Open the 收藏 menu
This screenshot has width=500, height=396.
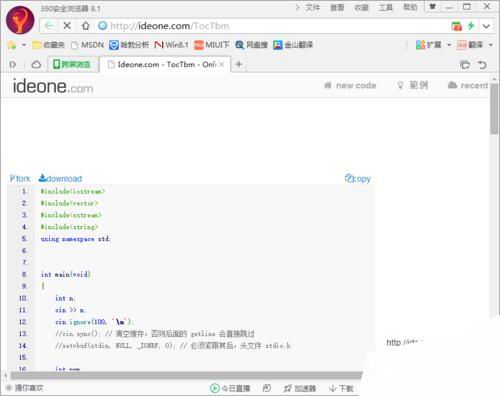[x=361, y=7]
